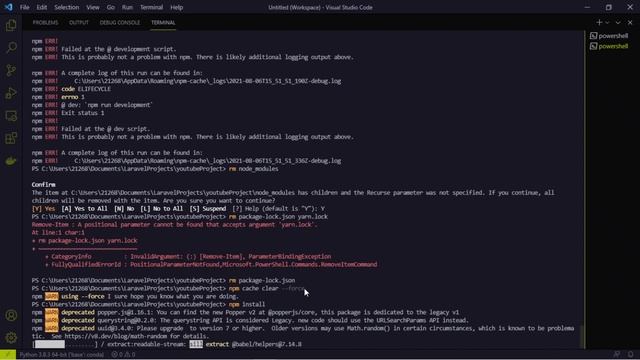This screenshot has height=360, width=640.
Task: Select the second highlighted powershell terminal
Action: tap(609, 46)
